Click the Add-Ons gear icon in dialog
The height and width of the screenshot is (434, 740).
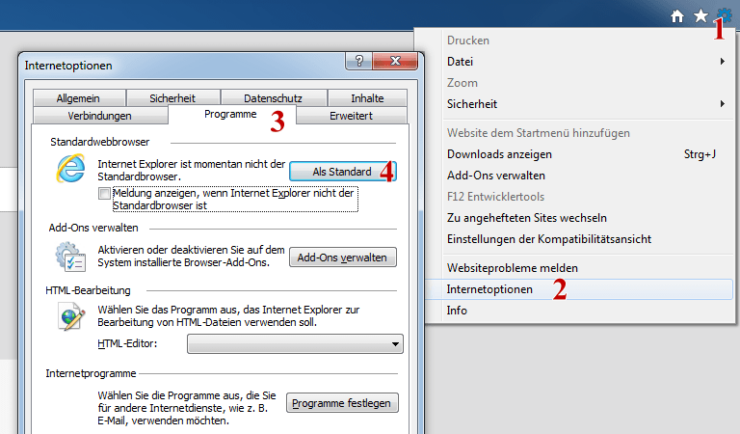click(x=71, y=257)
